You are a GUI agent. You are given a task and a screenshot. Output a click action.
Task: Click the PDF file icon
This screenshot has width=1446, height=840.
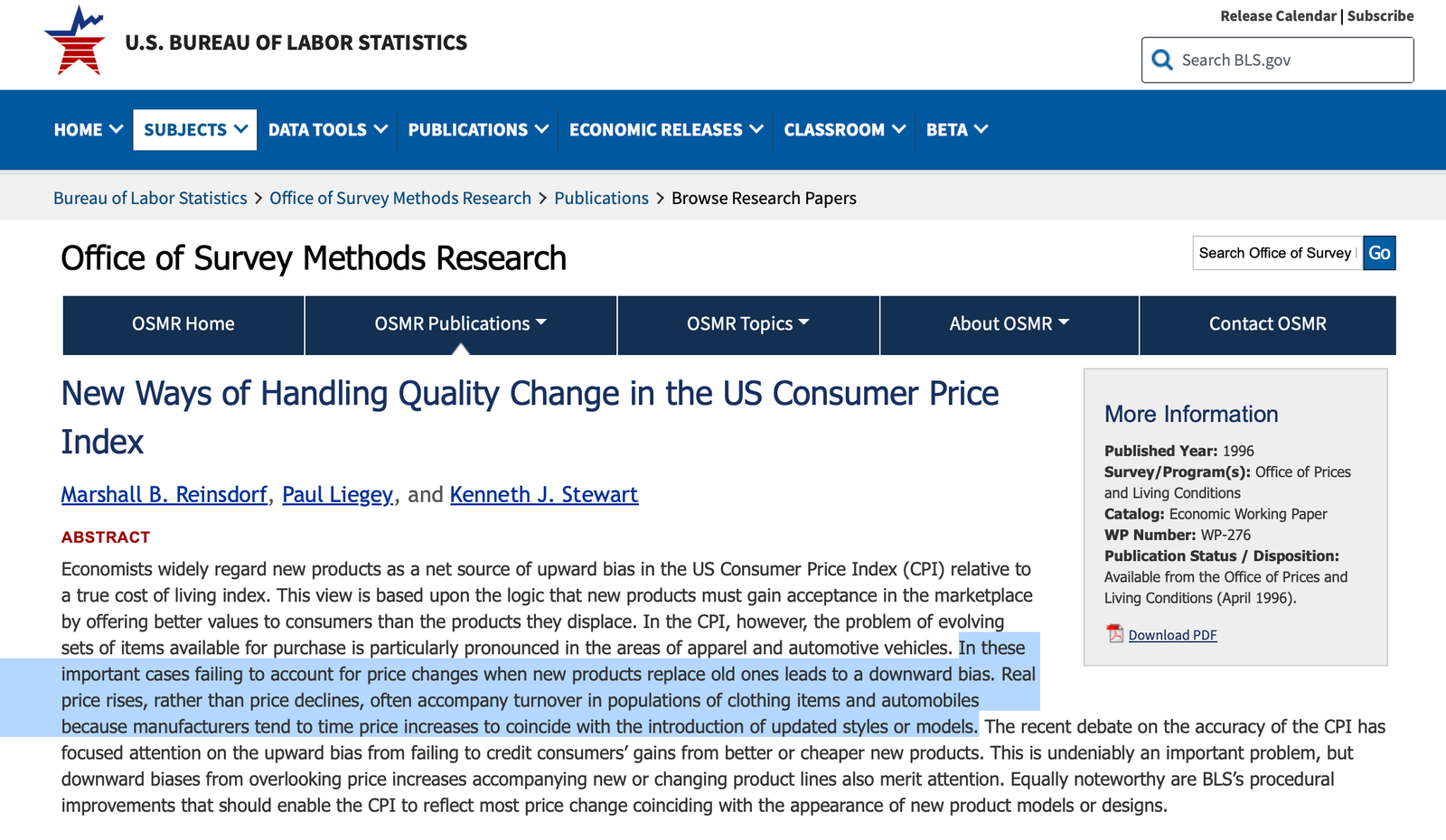1115,634
